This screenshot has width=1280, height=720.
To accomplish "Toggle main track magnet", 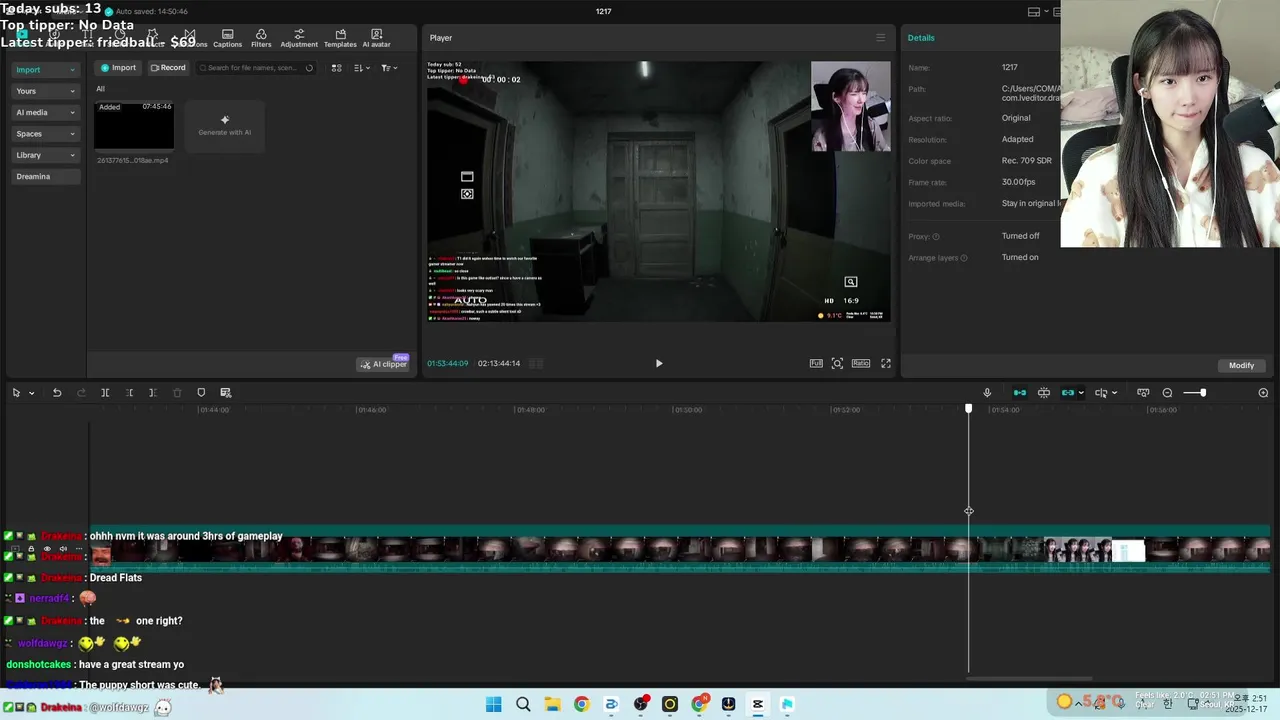I will point(1020,393).
